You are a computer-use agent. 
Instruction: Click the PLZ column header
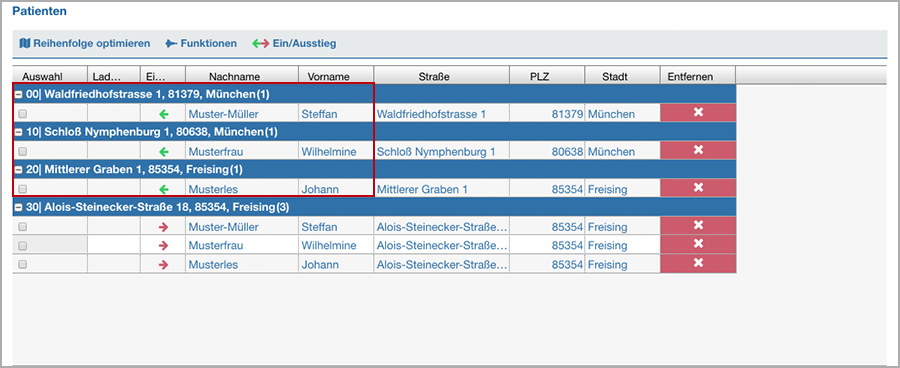pos(547,76)
